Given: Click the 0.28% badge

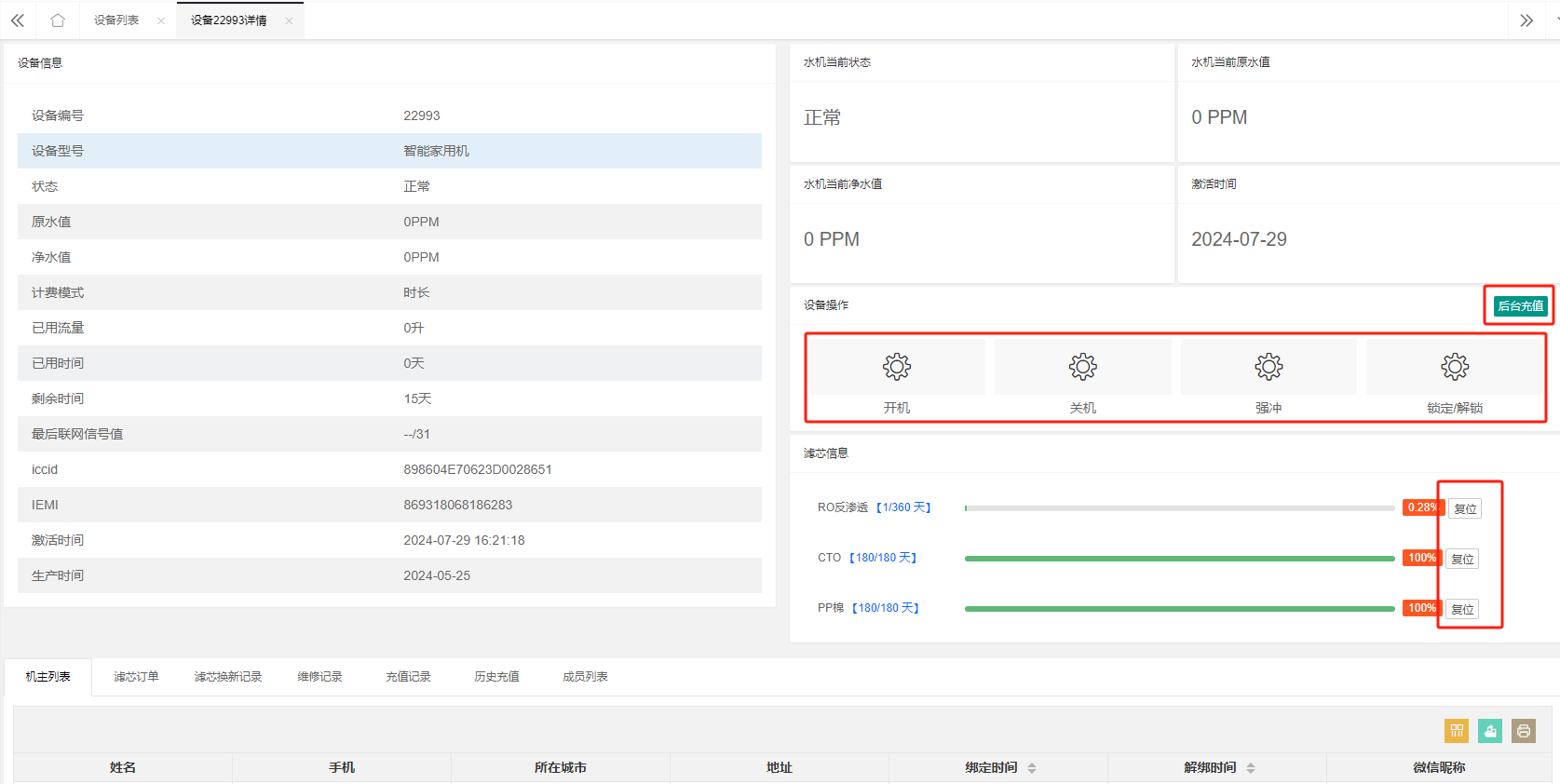Looking at the screenshot, I should coord(1422,507).
